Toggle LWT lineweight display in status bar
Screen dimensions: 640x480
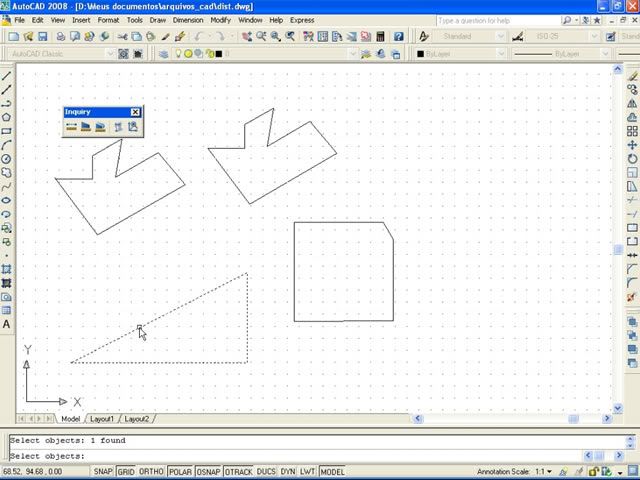pos(307,472)
